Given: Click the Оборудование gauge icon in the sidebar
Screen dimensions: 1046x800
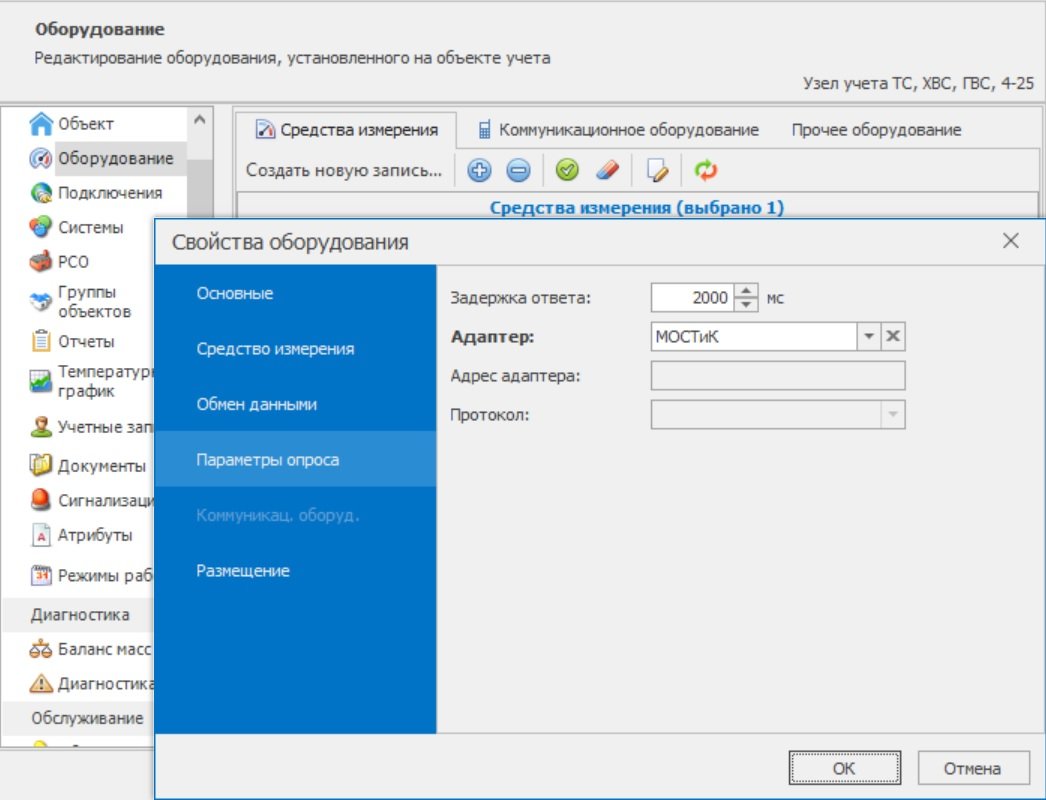Looking at the screenshot, I should (41, 158).
